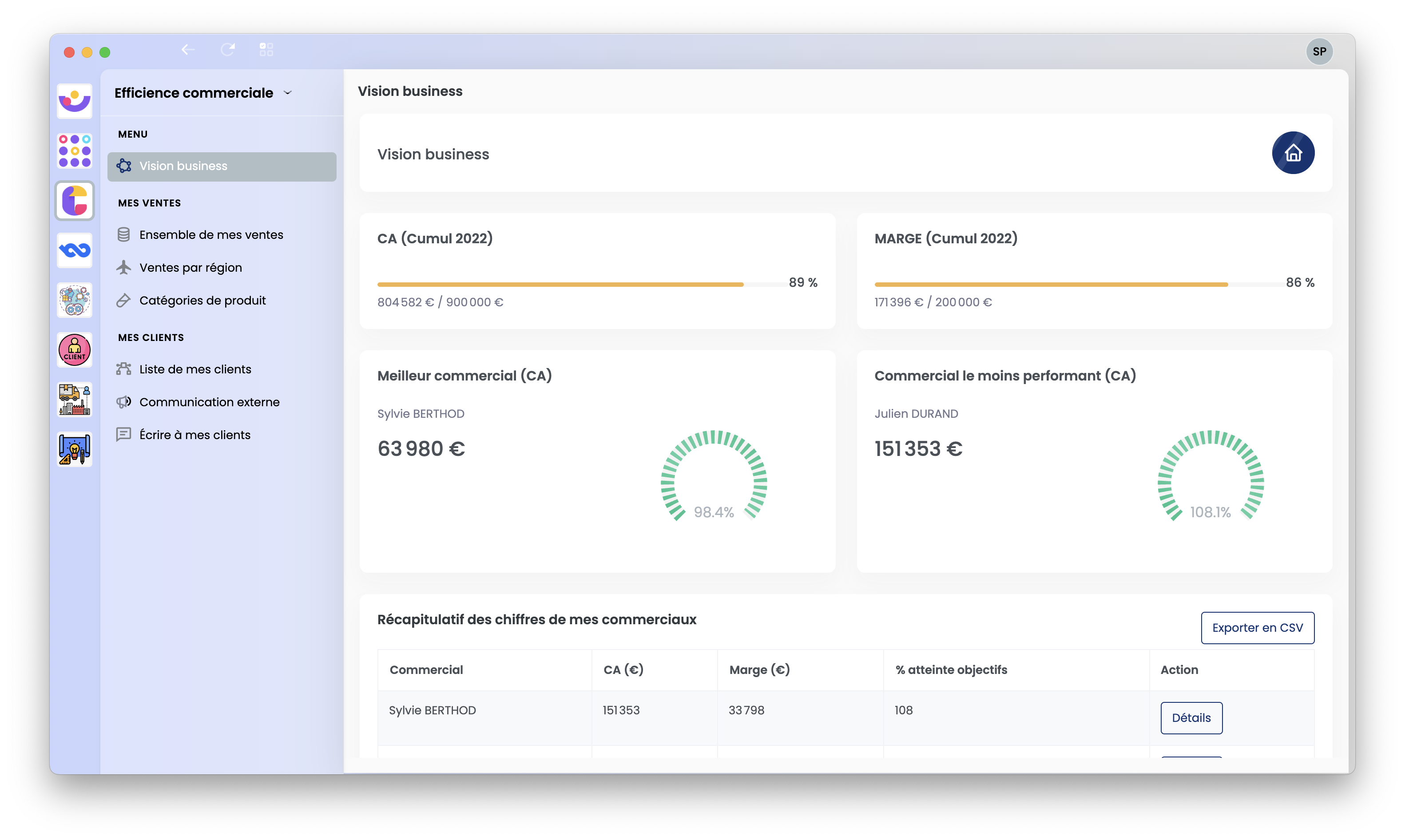Open the blue infinity loop app
The width and height of the screenshot is (1405, 840).
[x=75, y=250]
